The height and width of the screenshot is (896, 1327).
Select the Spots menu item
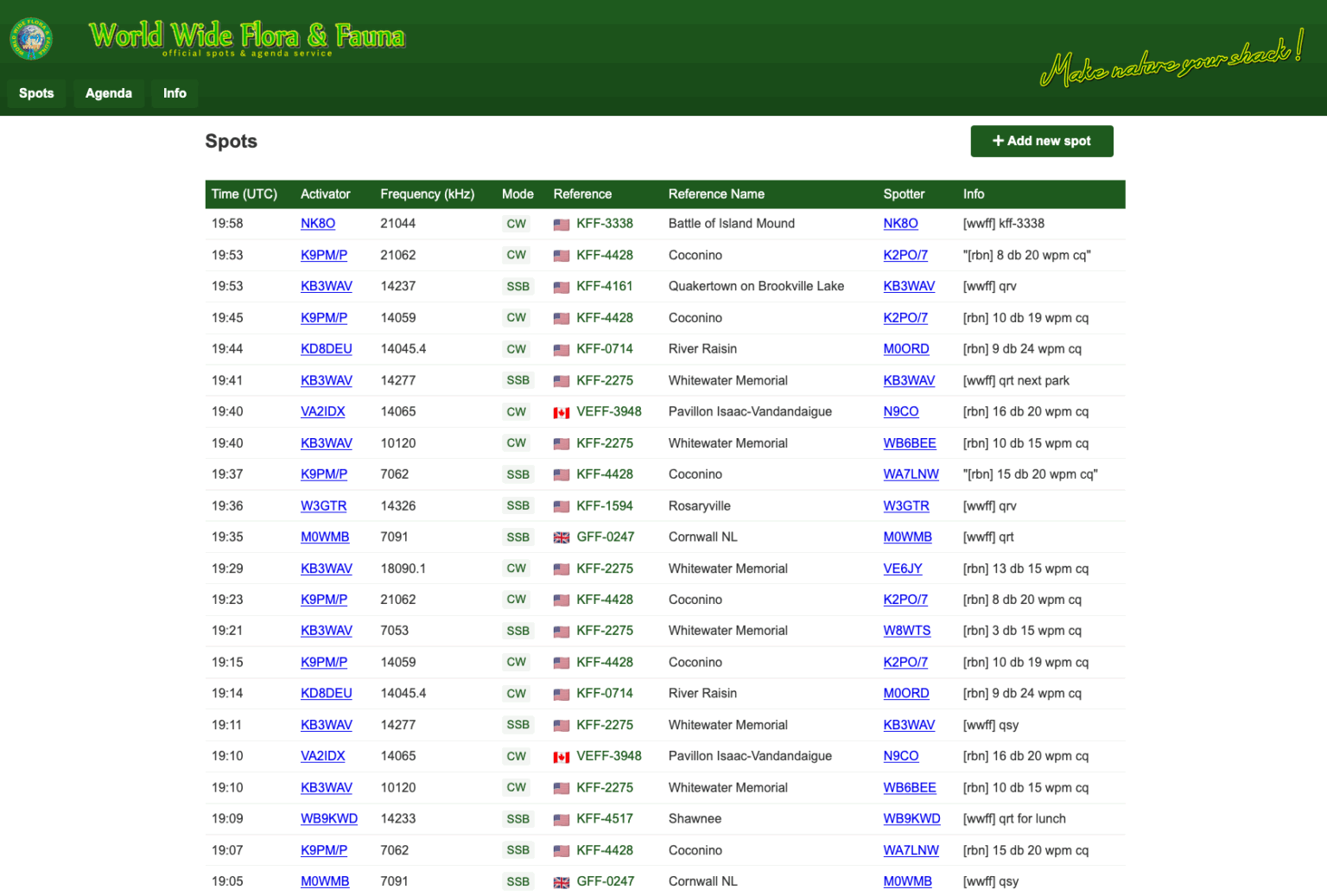[36, 92]
